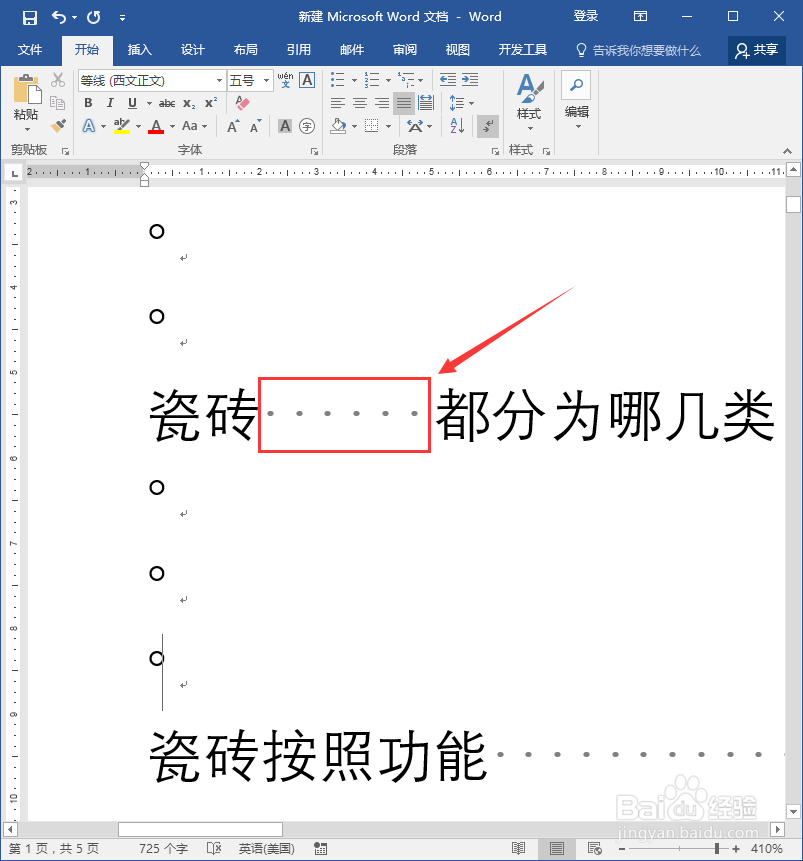The height and width of the screenshot is (861, 803).
Task: Open the font size dropdown
Action: click(x=268, y=80)
